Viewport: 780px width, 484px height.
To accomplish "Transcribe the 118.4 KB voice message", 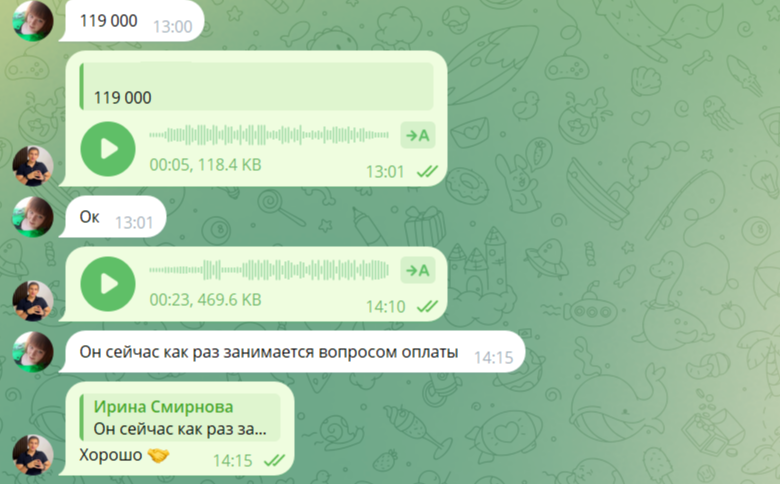I will [418, 135].
